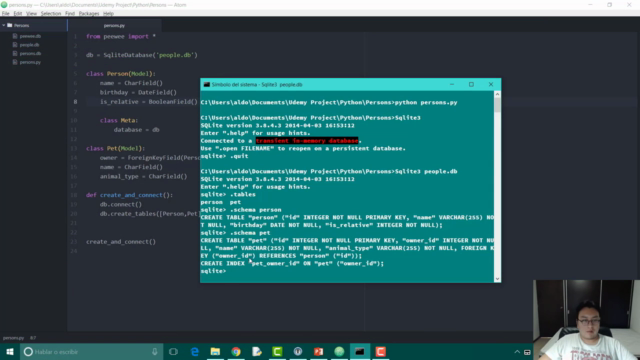Viewport: 640px width, 360px height.
Task: Open the Help menu
Action: point(108,13)
